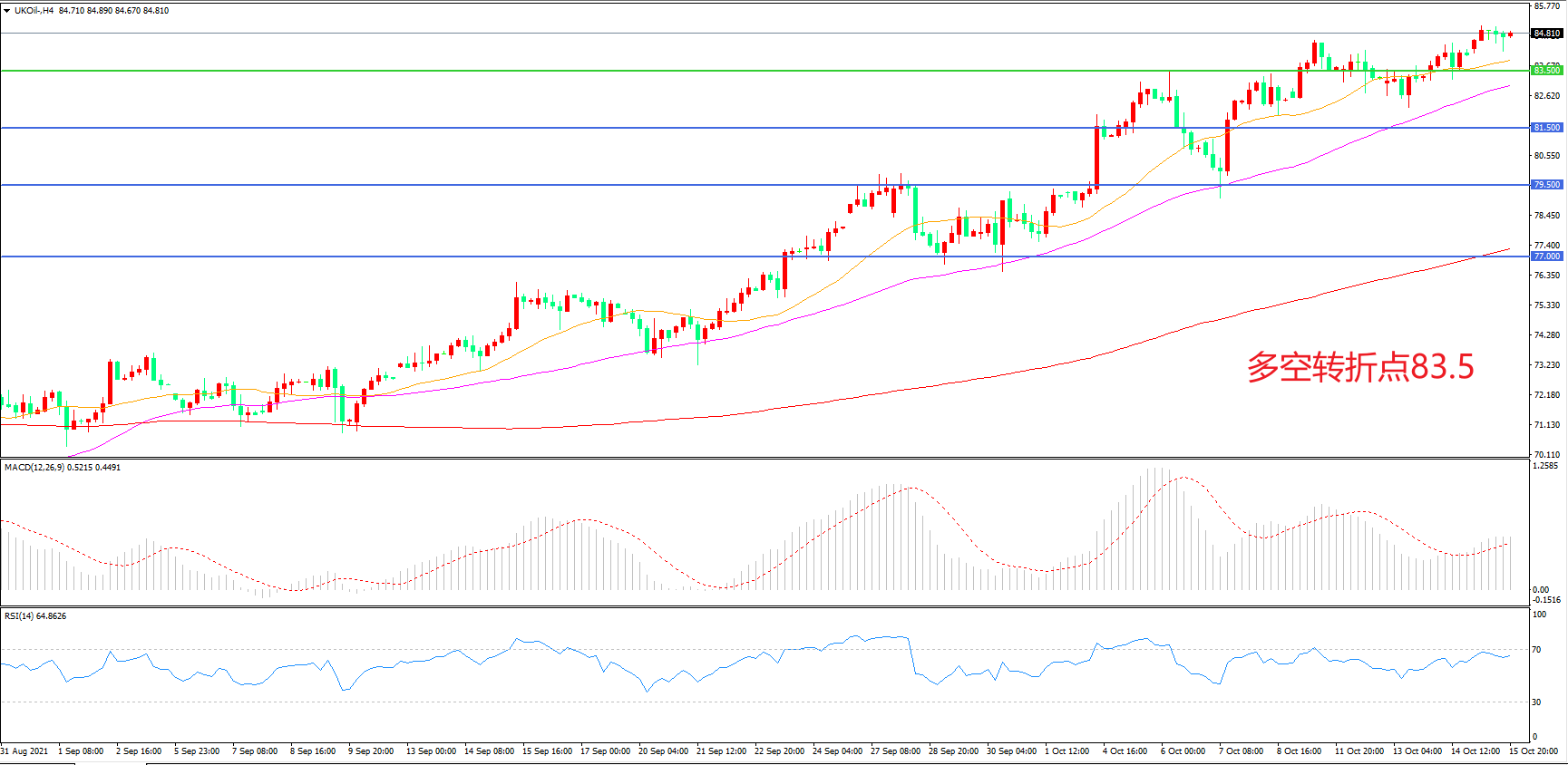Click the red 多空转折点83.5 text annotation
1568x765 pixels.
pyautogui.click(x=1359, y=367)
